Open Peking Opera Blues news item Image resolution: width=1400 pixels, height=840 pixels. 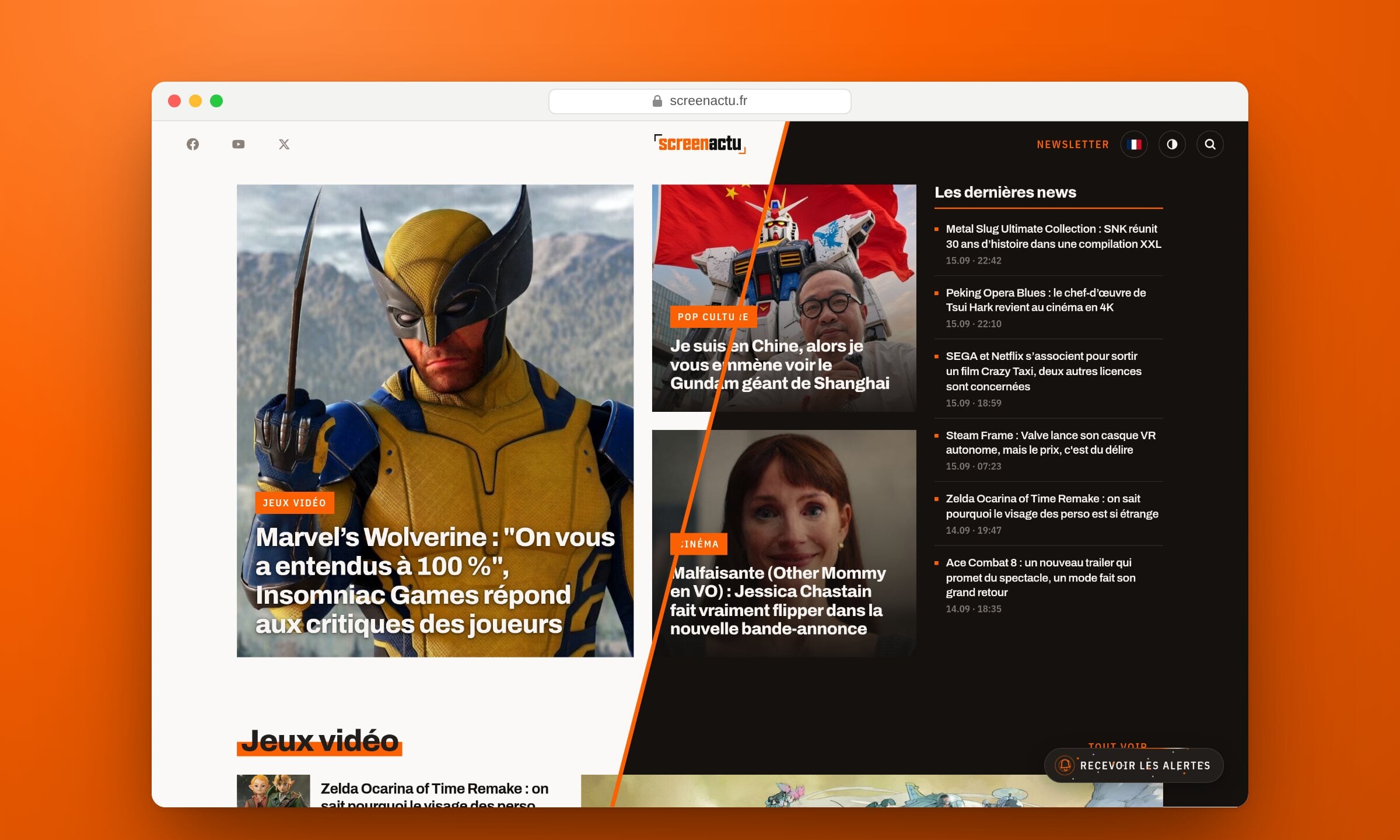(x=1045, y=300)
